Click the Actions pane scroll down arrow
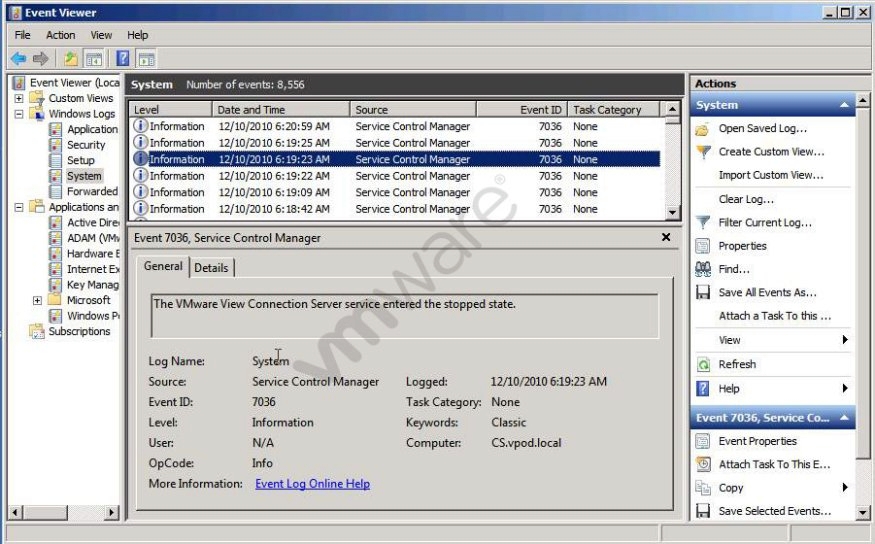 (x=862, y=512)
